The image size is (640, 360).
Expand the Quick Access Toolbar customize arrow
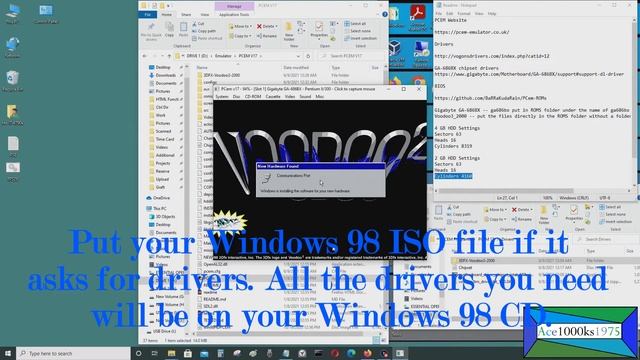click(169, 6)
